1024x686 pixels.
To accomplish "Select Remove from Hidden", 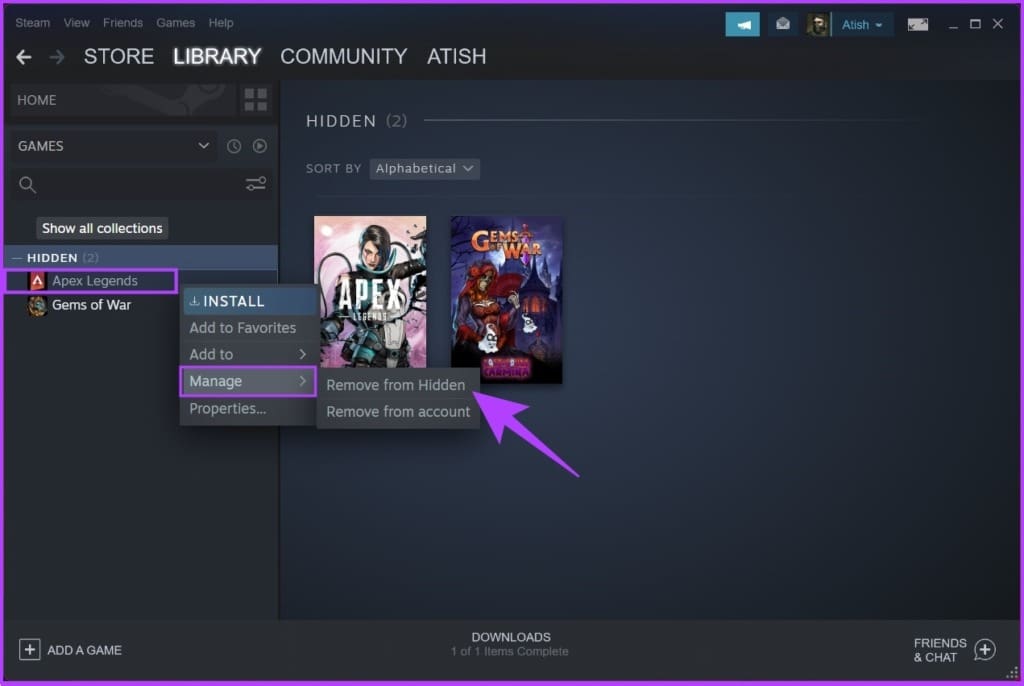I will point(397,385).
